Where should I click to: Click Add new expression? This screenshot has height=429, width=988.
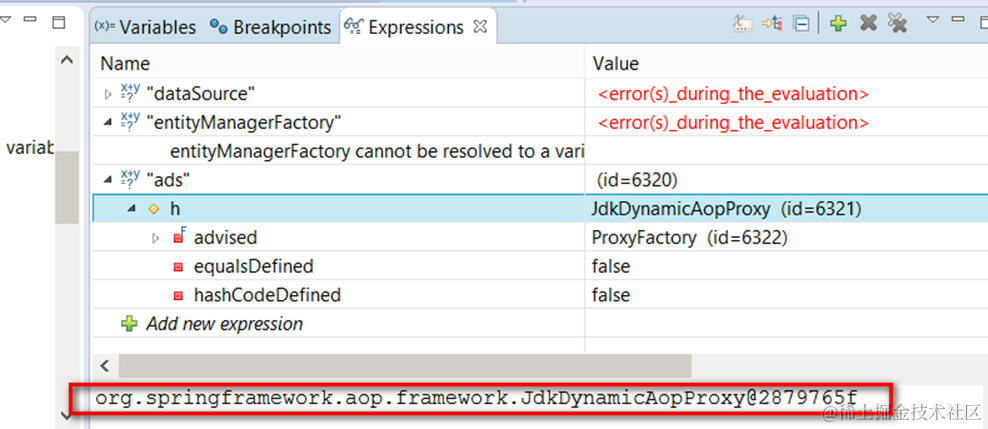pos(224,324)
